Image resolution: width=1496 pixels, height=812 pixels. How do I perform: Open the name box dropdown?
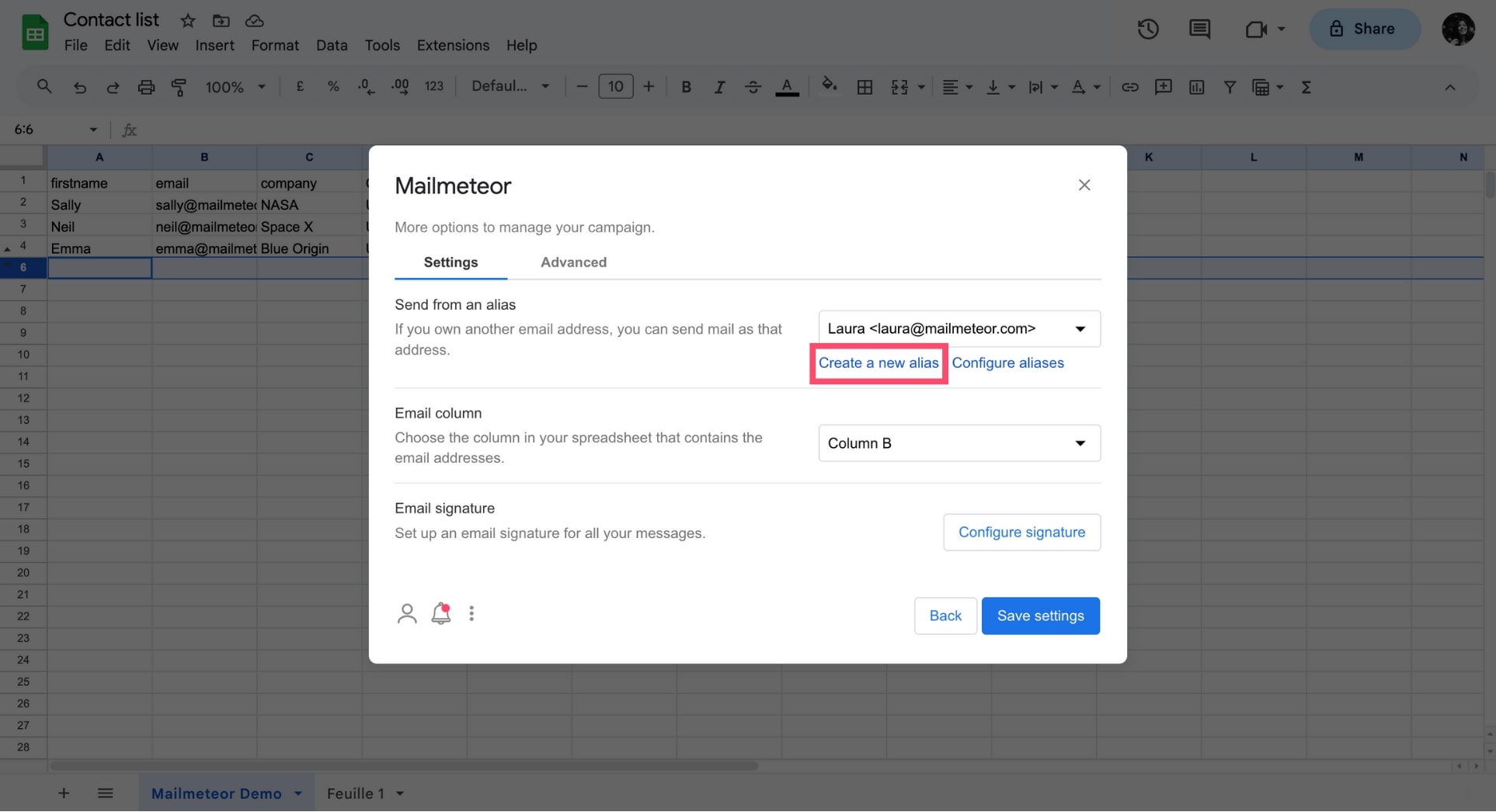coord(93,130)
